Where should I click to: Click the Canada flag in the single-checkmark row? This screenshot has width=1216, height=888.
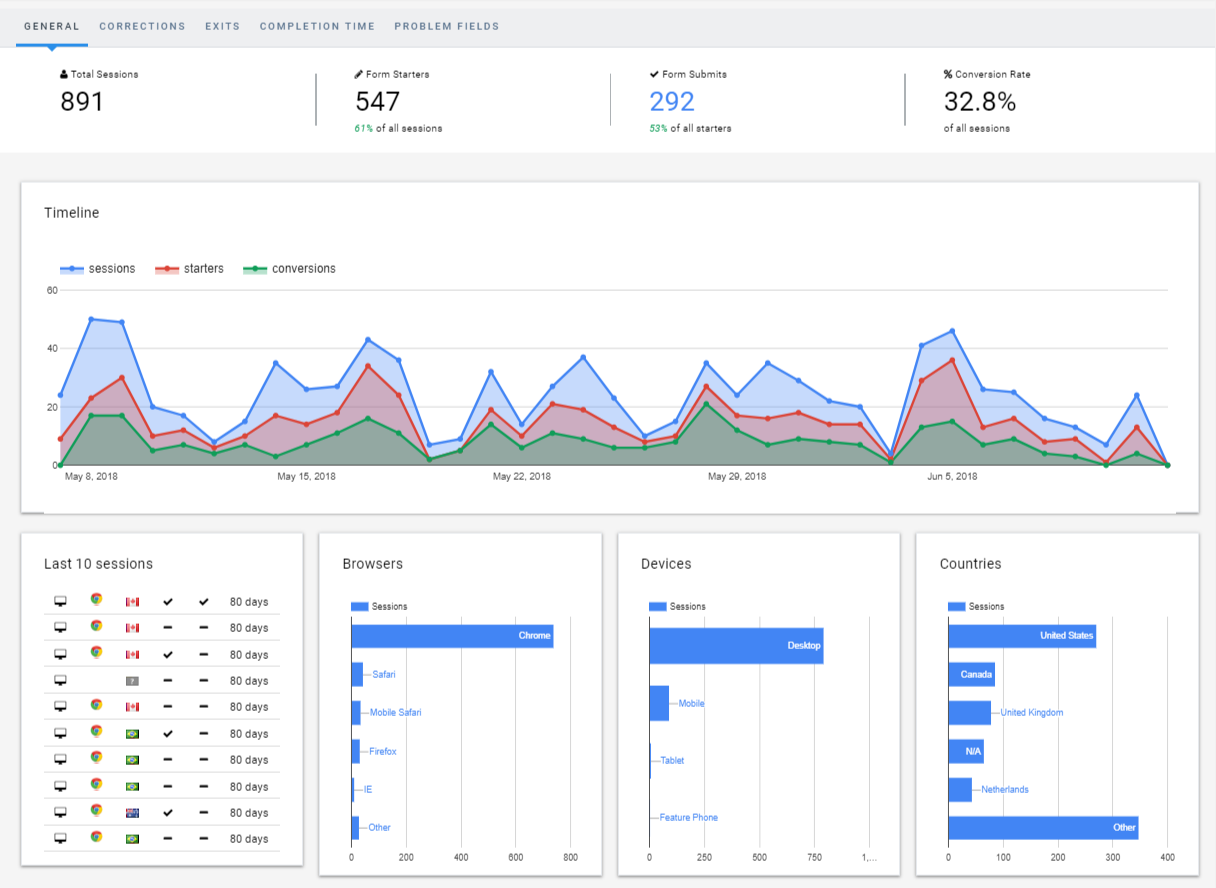tap(132, 655)
